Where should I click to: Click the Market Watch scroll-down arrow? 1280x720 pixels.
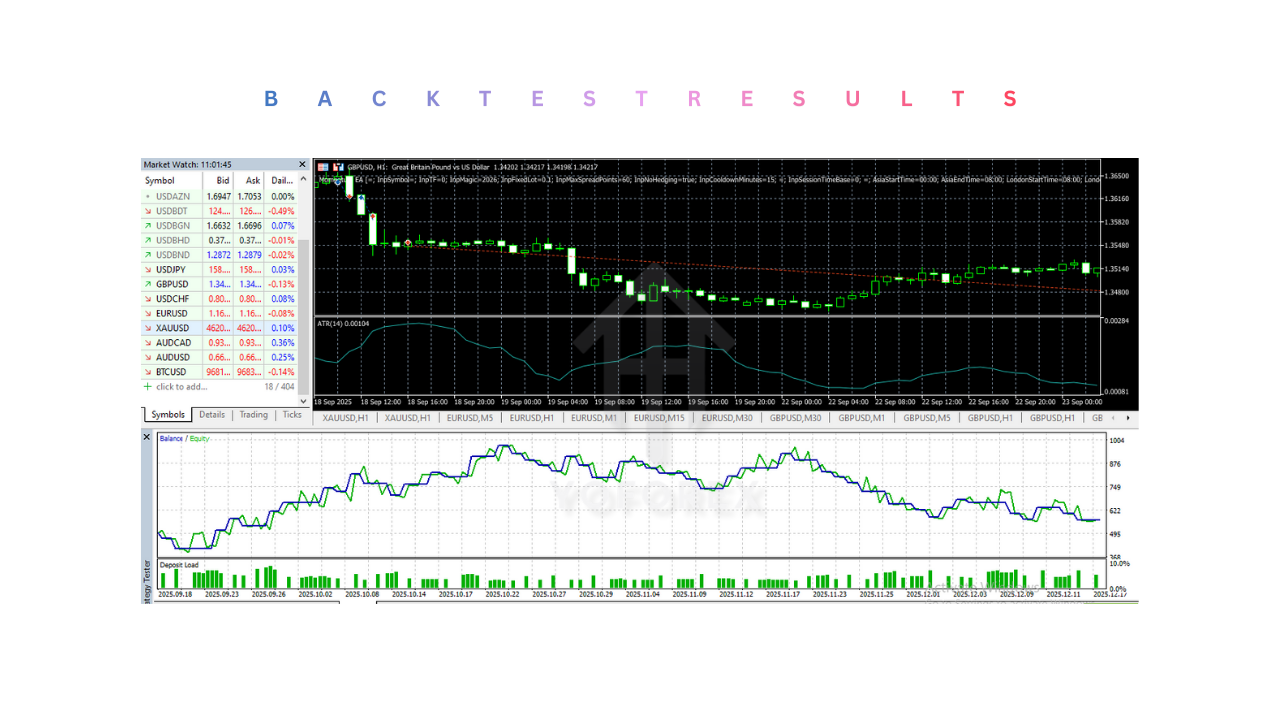pos(304,399)
